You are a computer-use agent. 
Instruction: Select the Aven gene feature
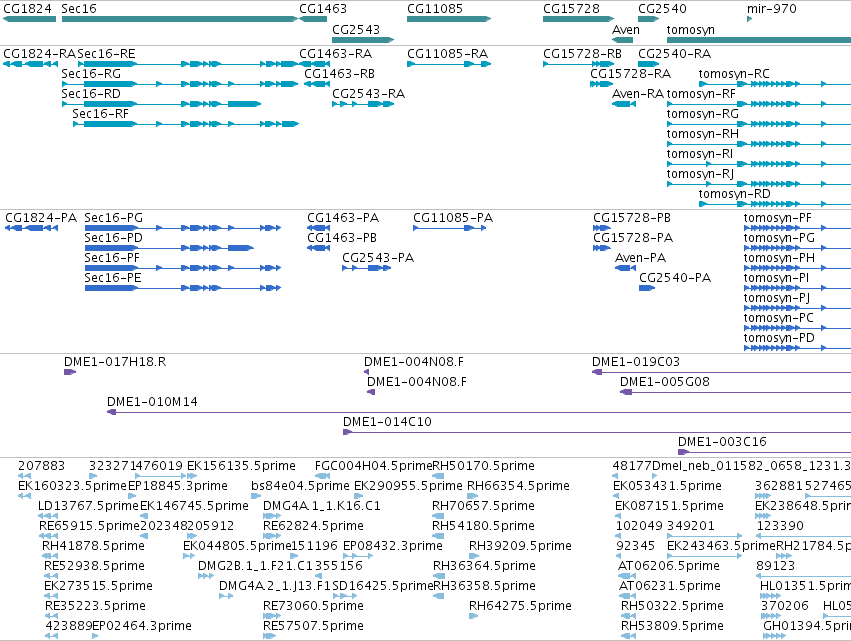(x=623, y=40)
